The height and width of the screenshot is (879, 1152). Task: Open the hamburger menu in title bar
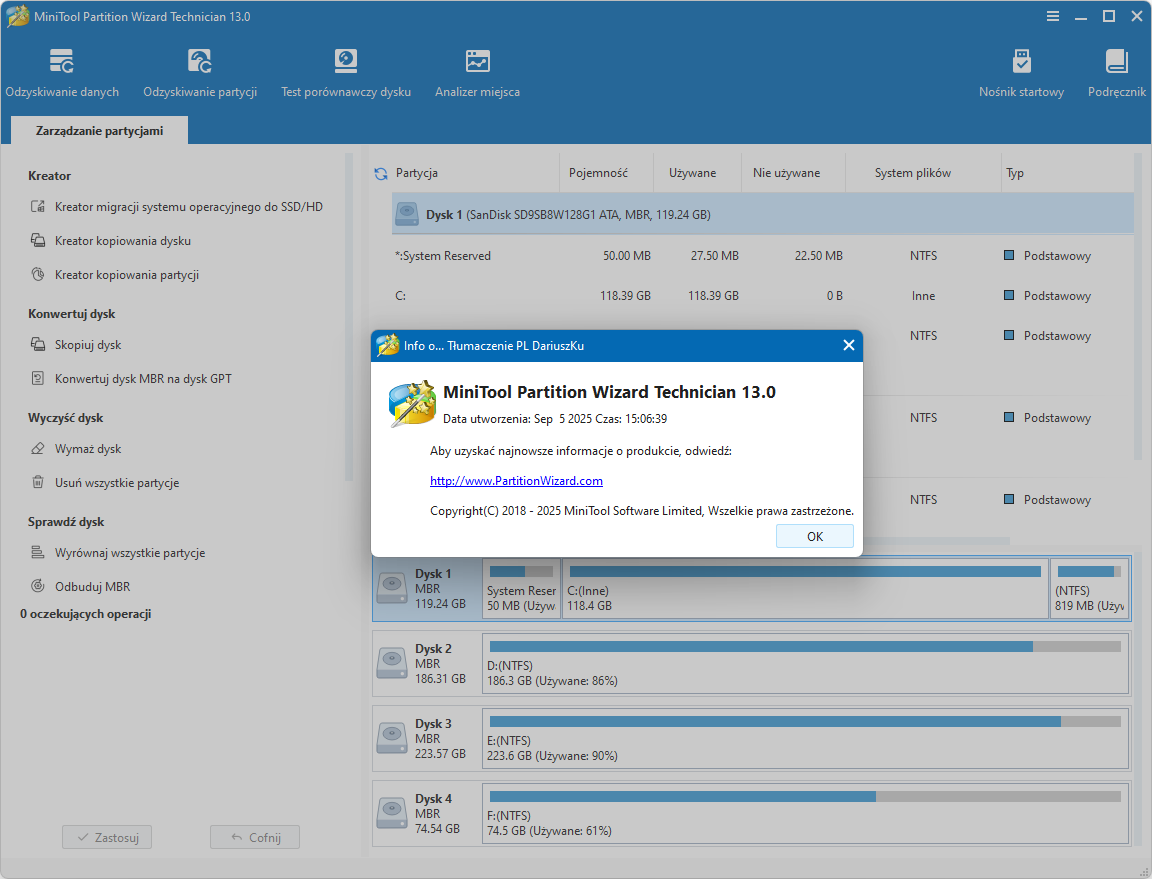coord(1053,16)
